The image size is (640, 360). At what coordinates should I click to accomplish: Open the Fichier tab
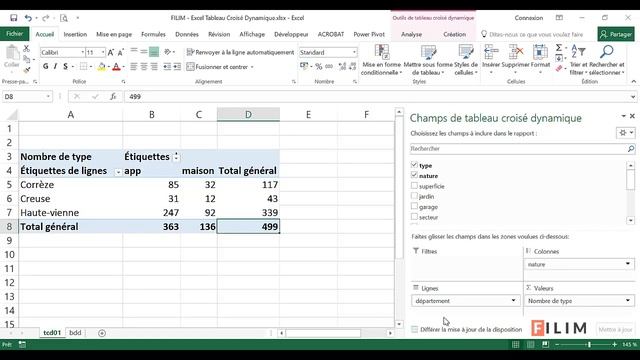[15, 34]
